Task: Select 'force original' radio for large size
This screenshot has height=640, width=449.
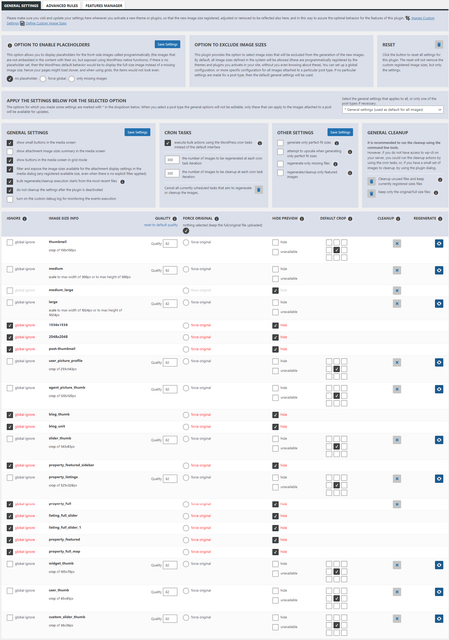Action: [186, 302]
